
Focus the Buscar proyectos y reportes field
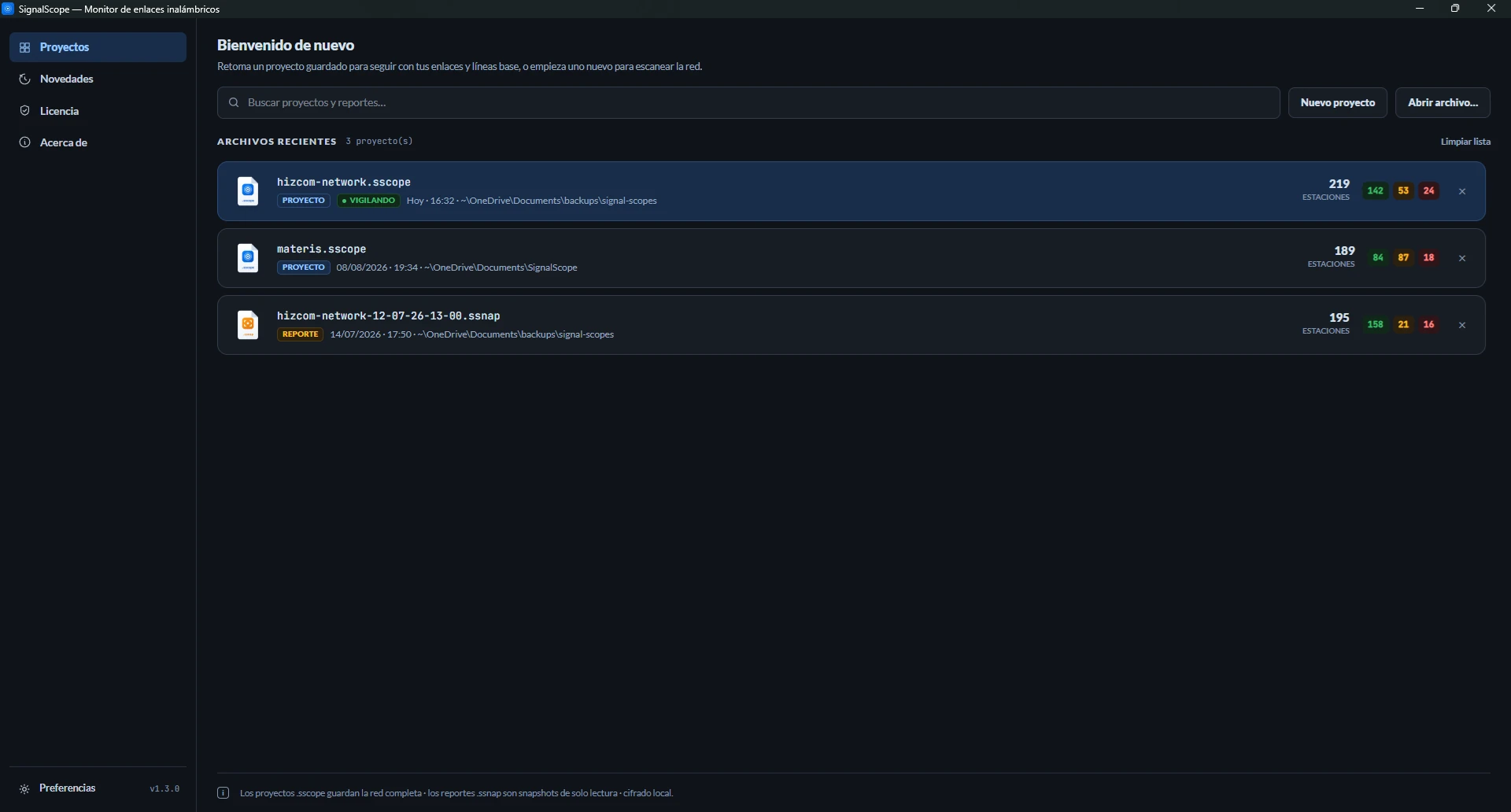click(748, 102)
